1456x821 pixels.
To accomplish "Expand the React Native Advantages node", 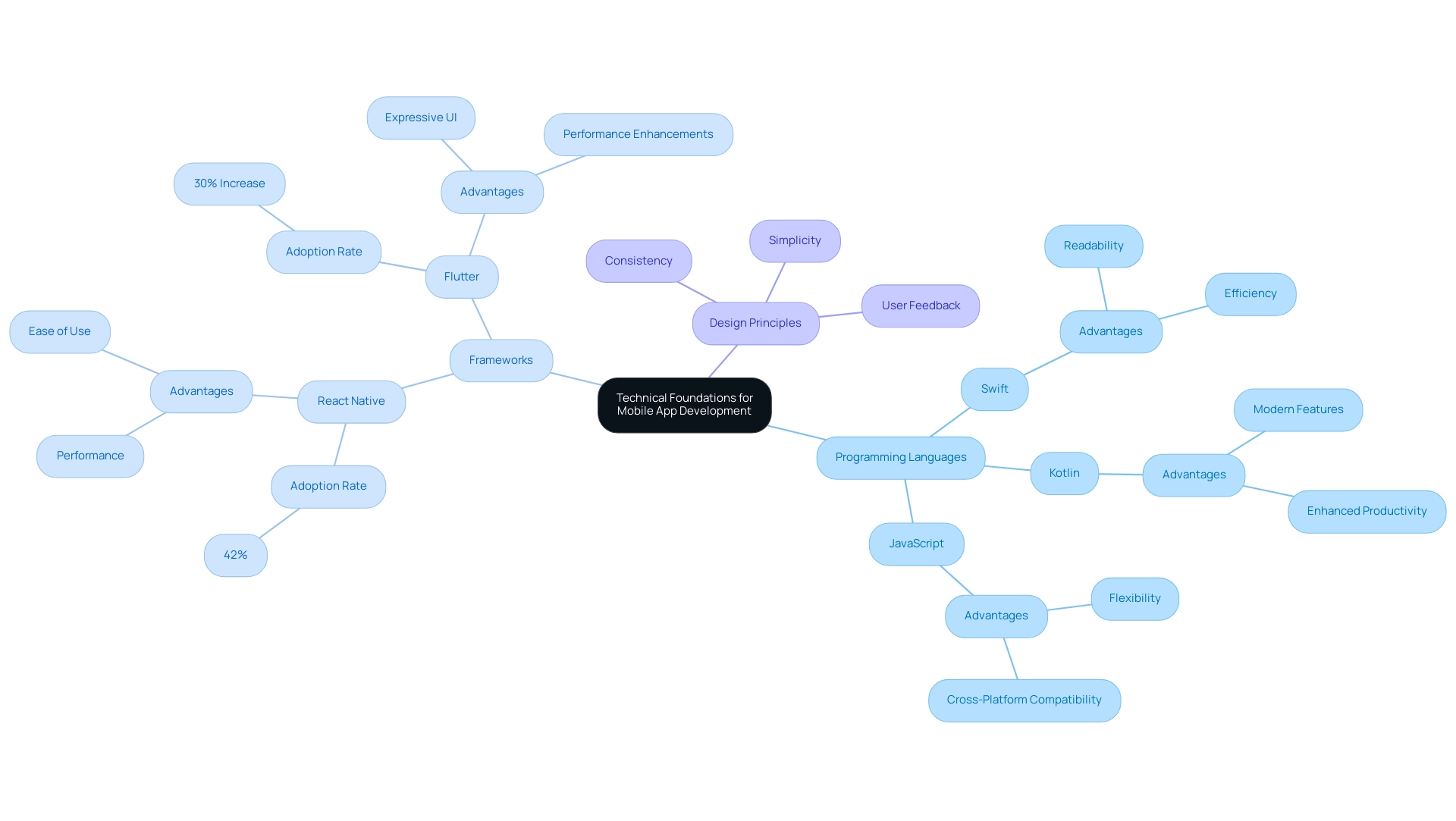I will [200, 390].
